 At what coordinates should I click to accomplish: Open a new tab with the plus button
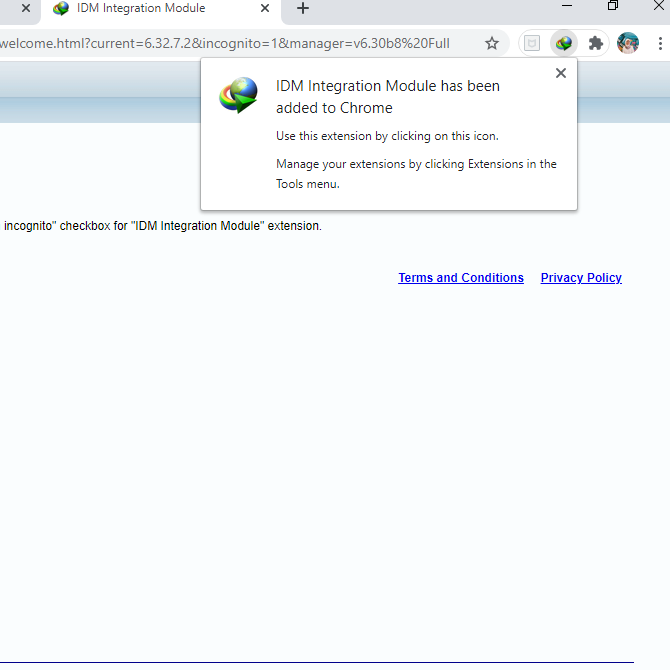coord(303,9)
